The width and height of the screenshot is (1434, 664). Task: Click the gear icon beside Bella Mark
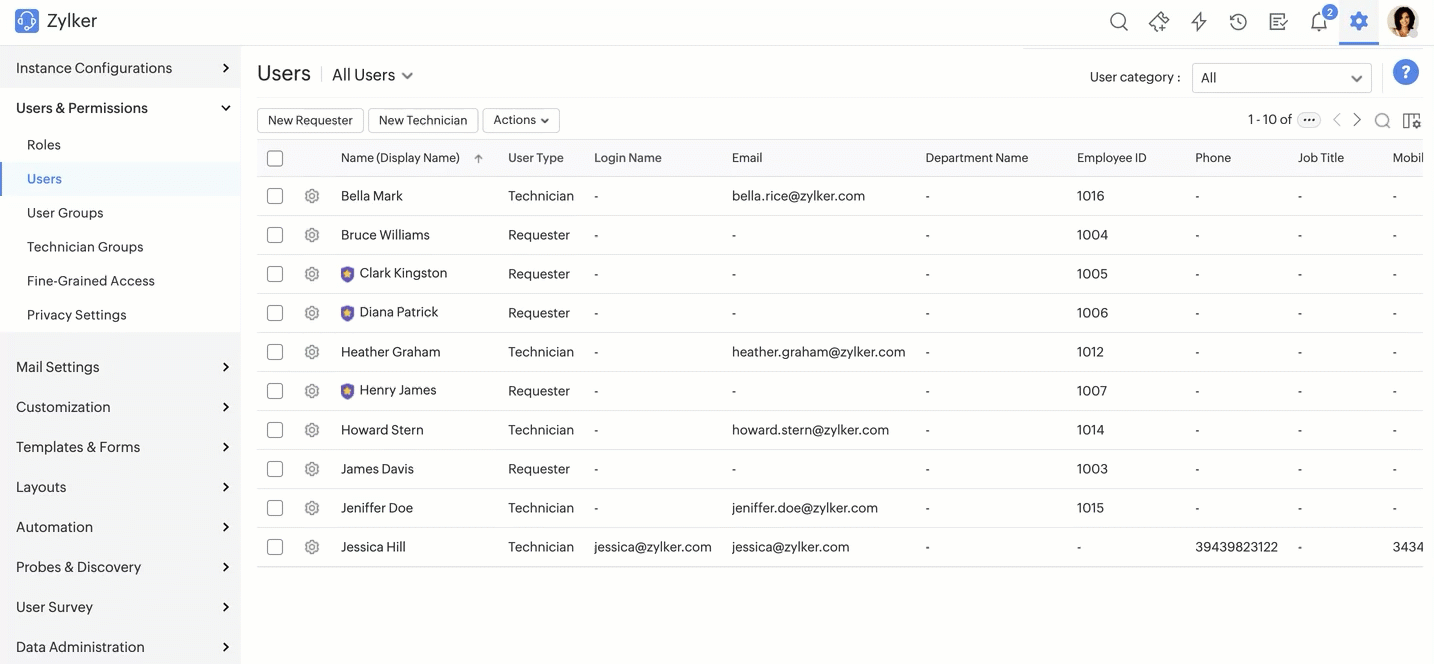(x=312, y=196)
